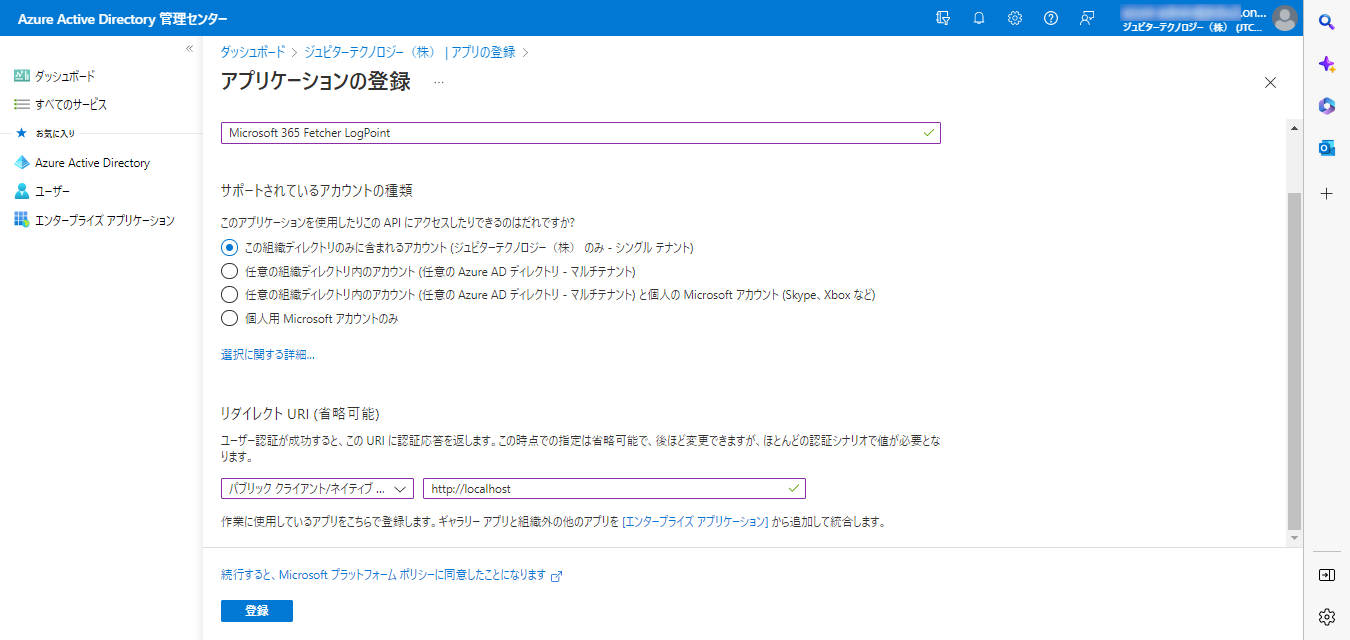Click the Azure Active Directory 管理センター title
Image resolution: width=1350 pixels, height=640 pixels.
tap(122, 19)
